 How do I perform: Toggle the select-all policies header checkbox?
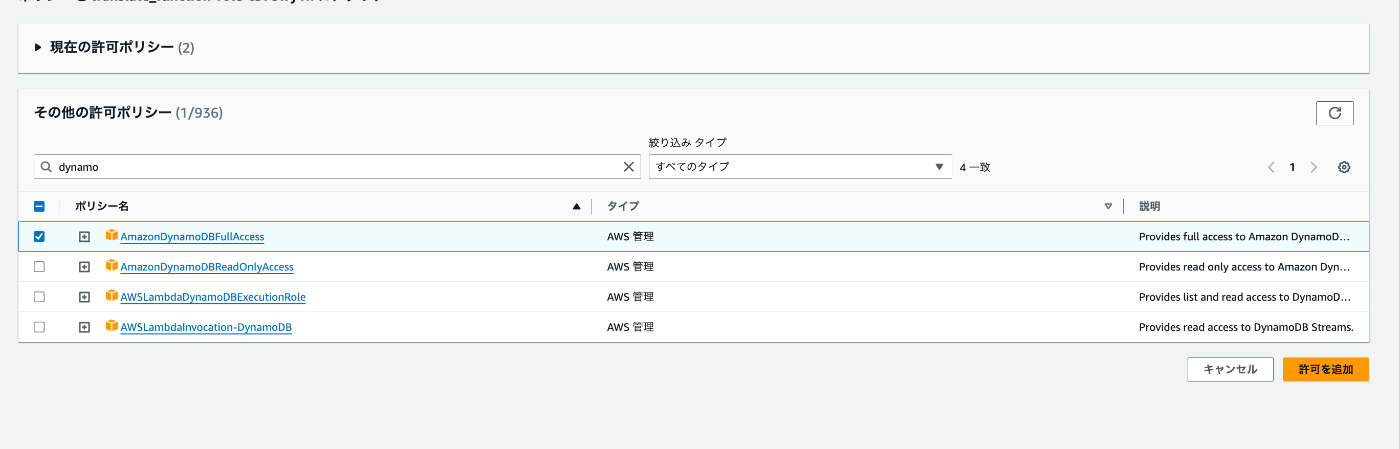coord(39,206)
